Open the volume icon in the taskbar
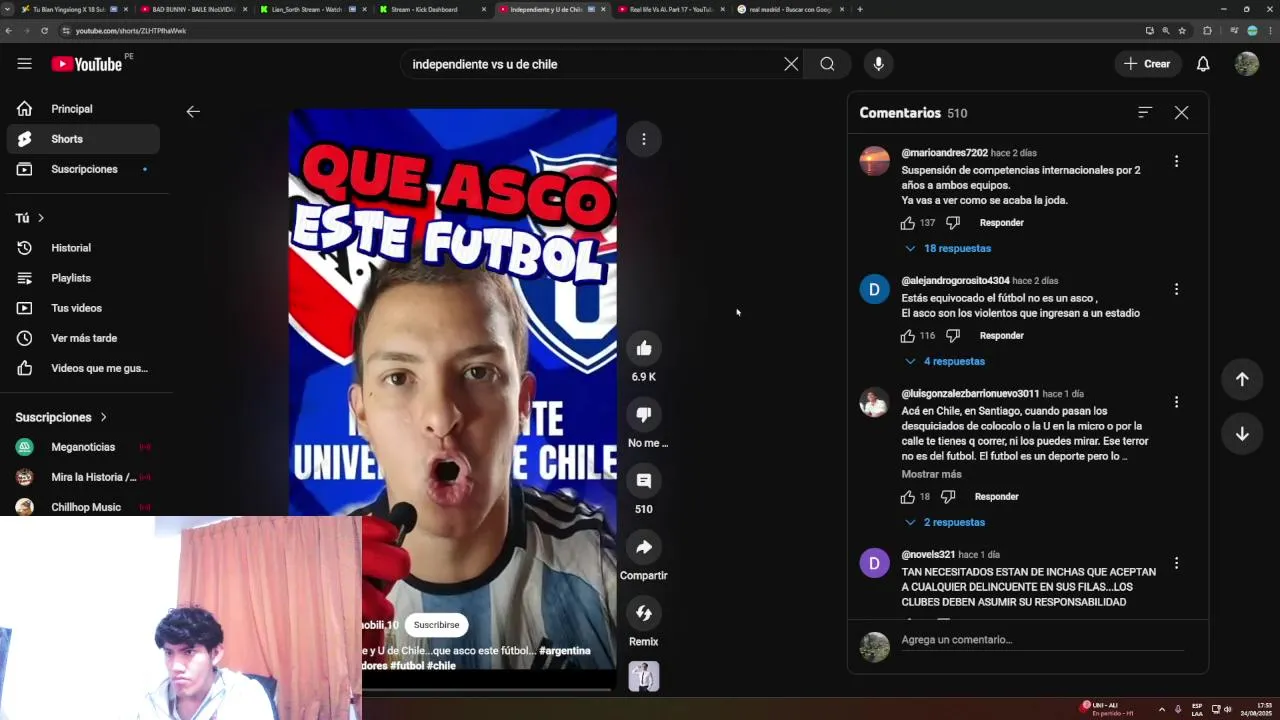1280x720 pixels. (x=1228, y=709)
